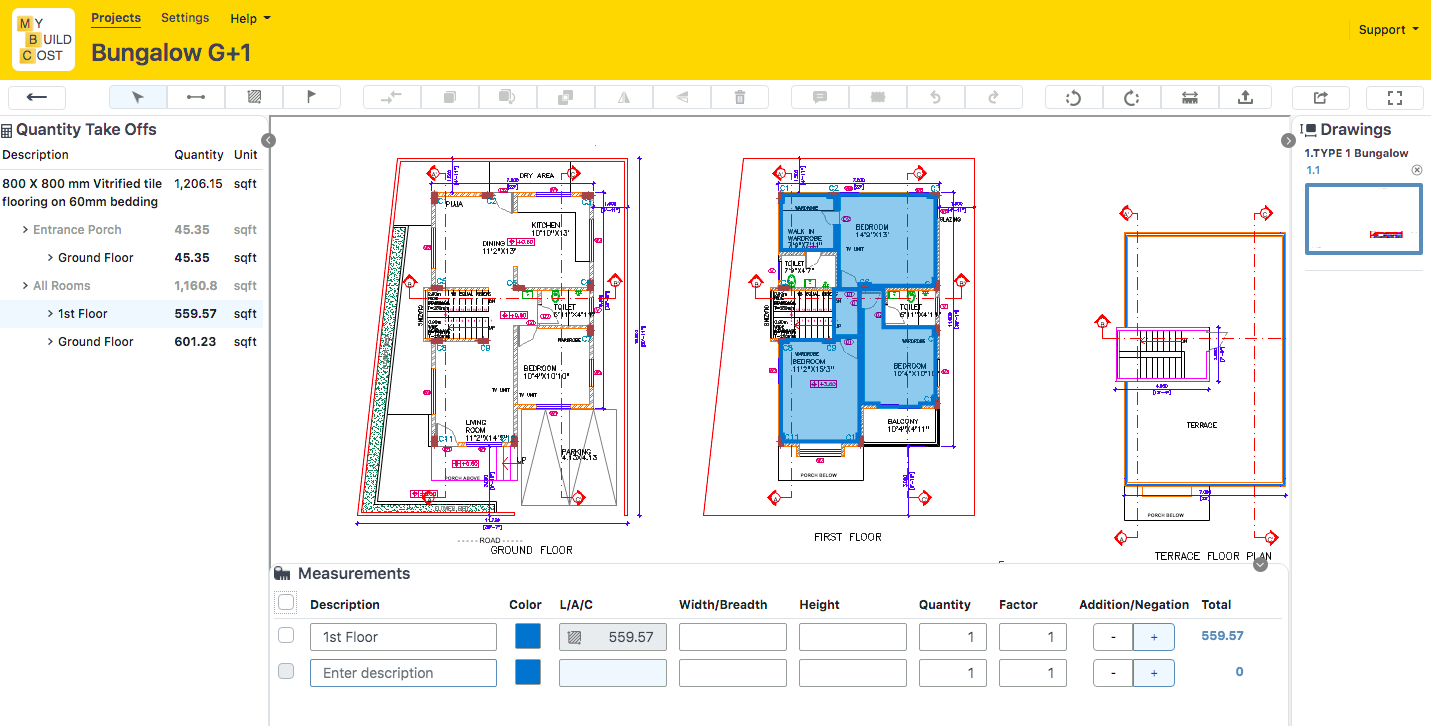Click the plus addition button for 1st Floor
The image size is (1431, 726).
(x=1154, y=637)
